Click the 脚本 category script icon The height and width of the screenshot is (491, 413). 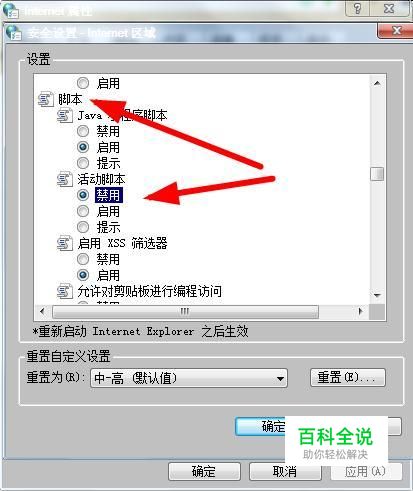point(46,99)
